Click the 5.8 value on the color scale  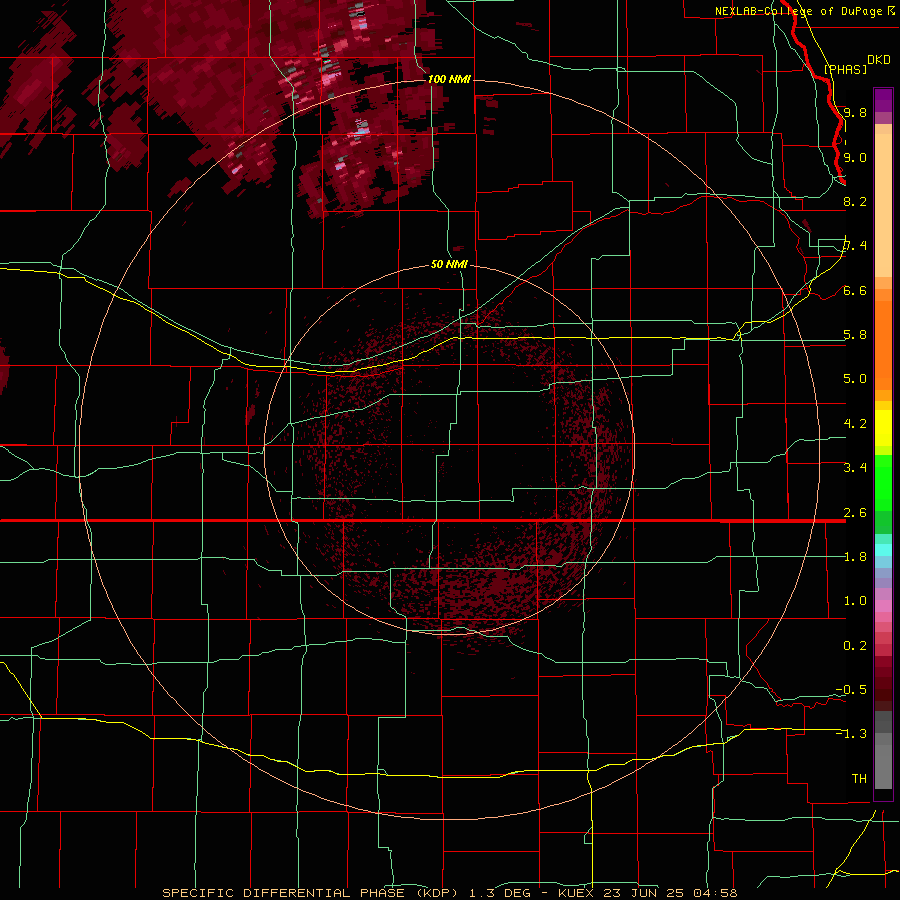(x=855, y=335)
